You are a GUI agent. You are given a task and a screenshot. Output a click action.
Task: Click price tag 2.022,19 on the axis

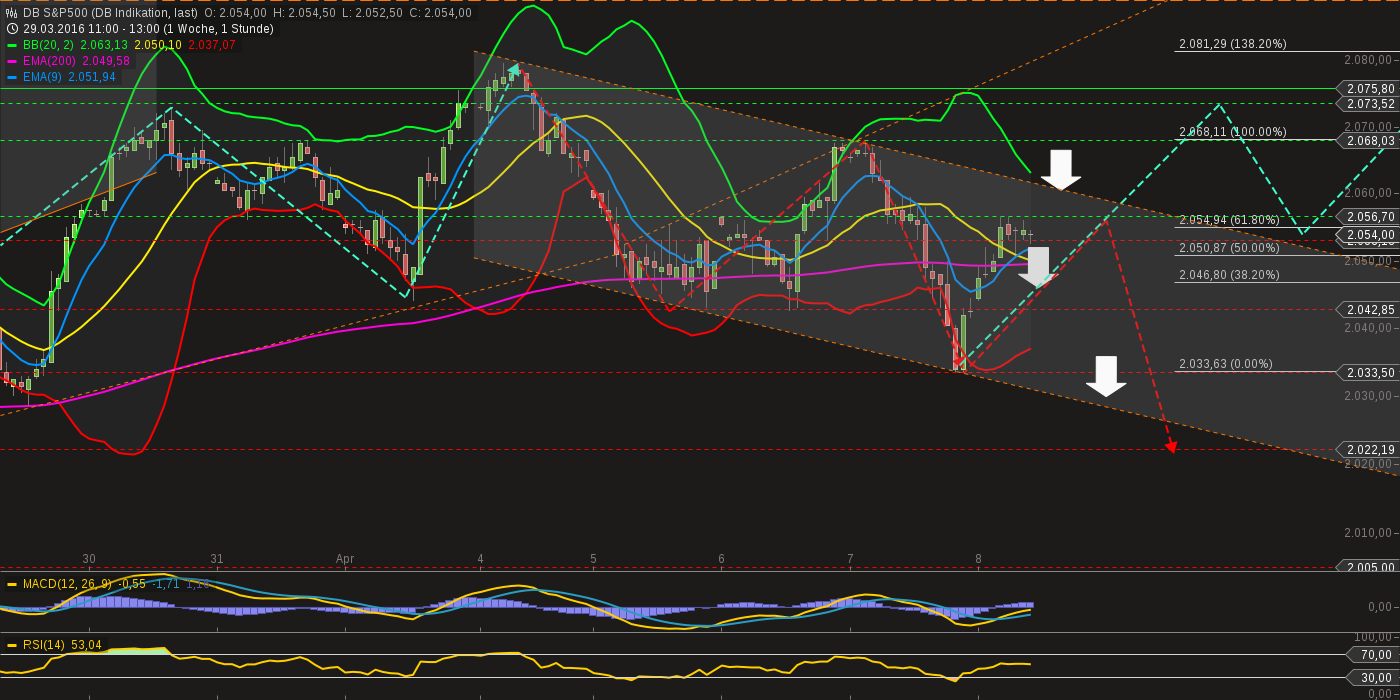(1368, 450)
